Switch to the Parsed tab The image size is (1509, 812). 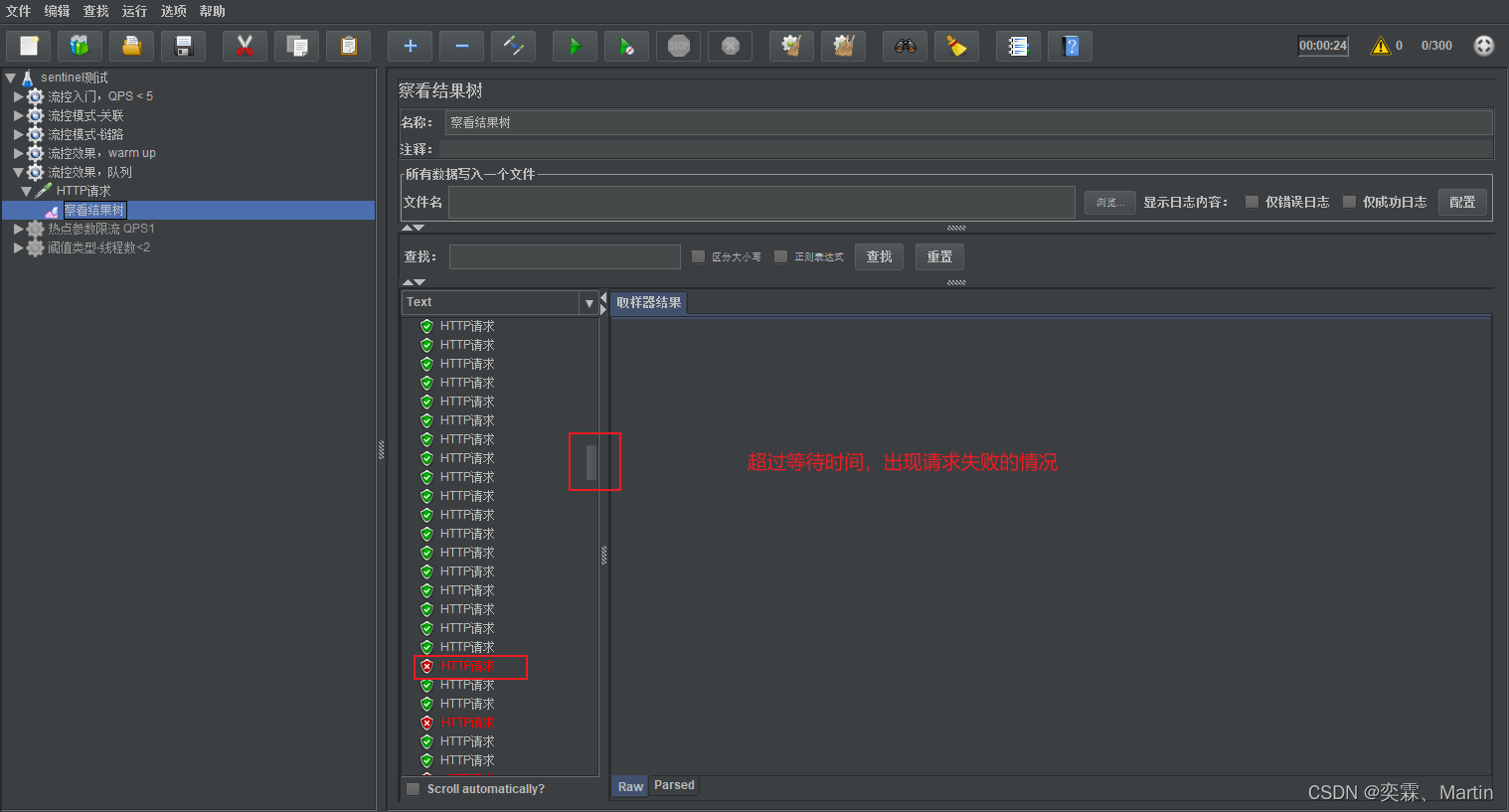[x=674, y=785]
